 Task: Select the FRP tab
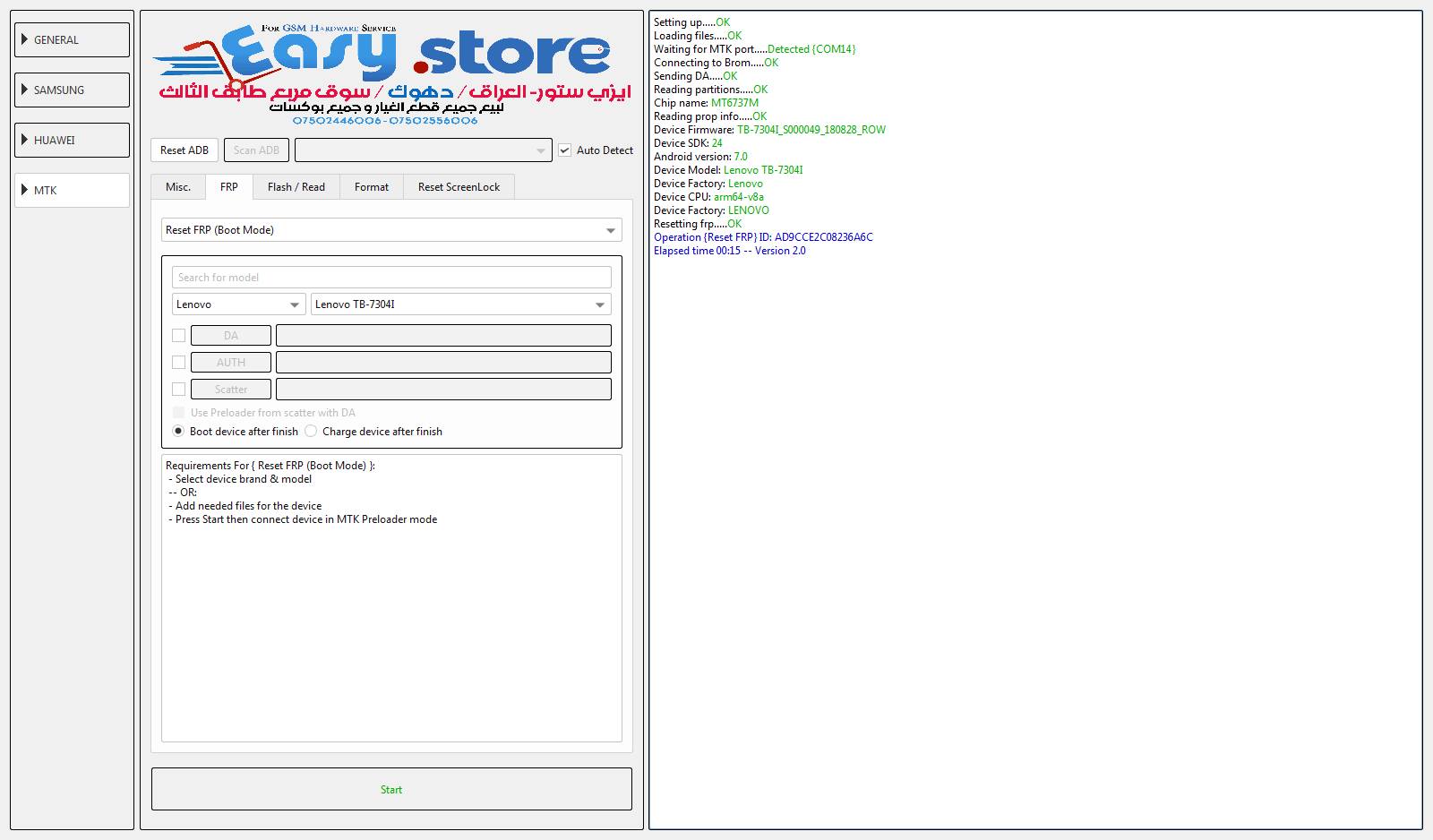(x=229, y=187)
